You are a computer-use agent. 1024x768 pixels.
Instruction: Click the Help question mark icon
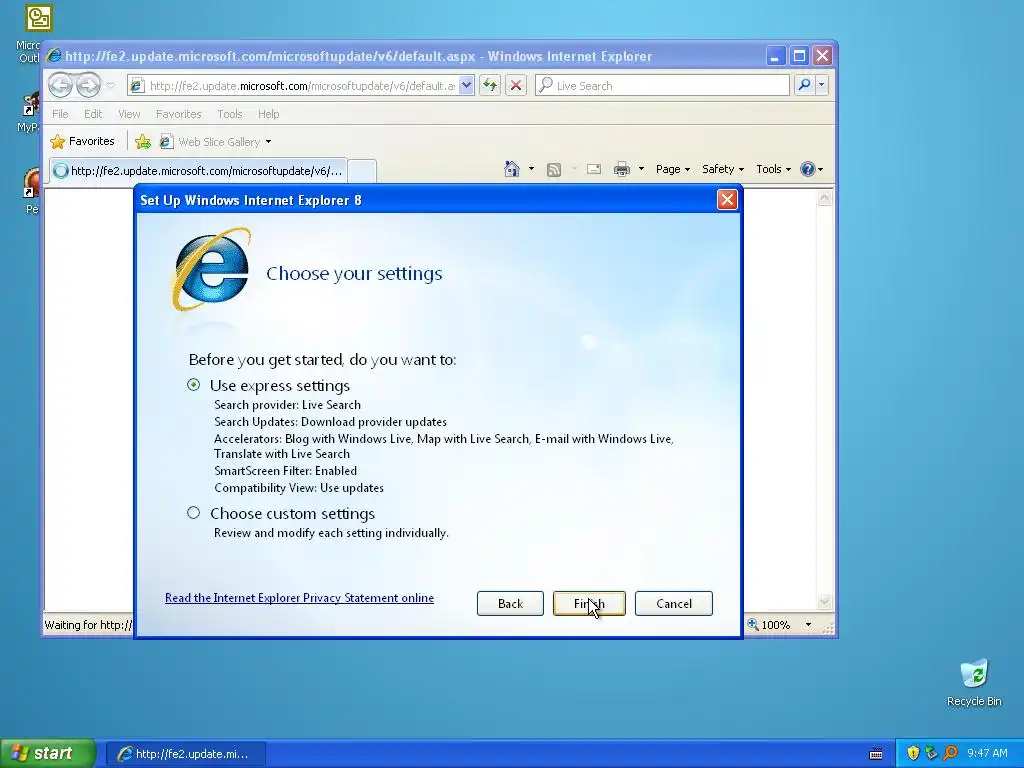pyautogui.click(x=808, y=169)
